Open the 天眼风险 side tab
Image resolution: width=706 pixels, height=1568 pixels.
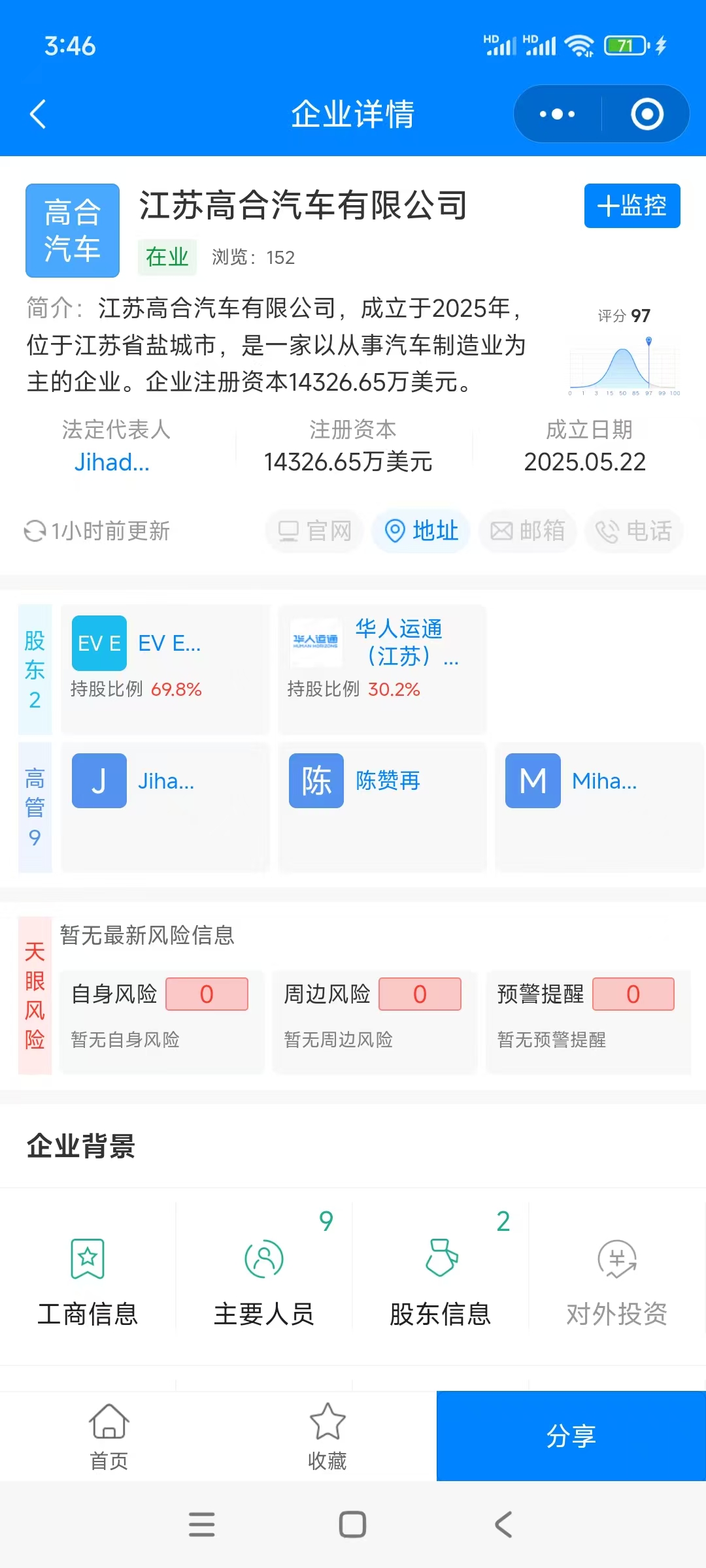pos(35,996)
